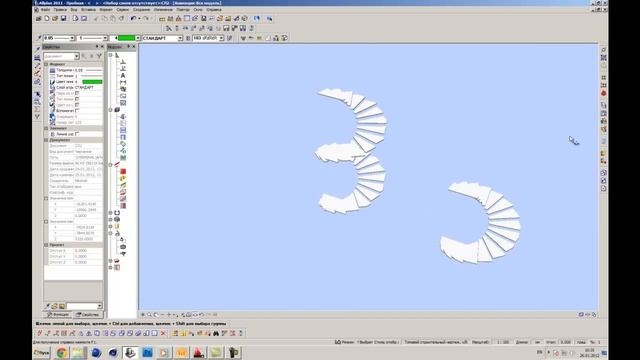Switch to the 'Свойства' panel tab
The image size is (640, 360).
pyautogui.click(x=88, y=315)
